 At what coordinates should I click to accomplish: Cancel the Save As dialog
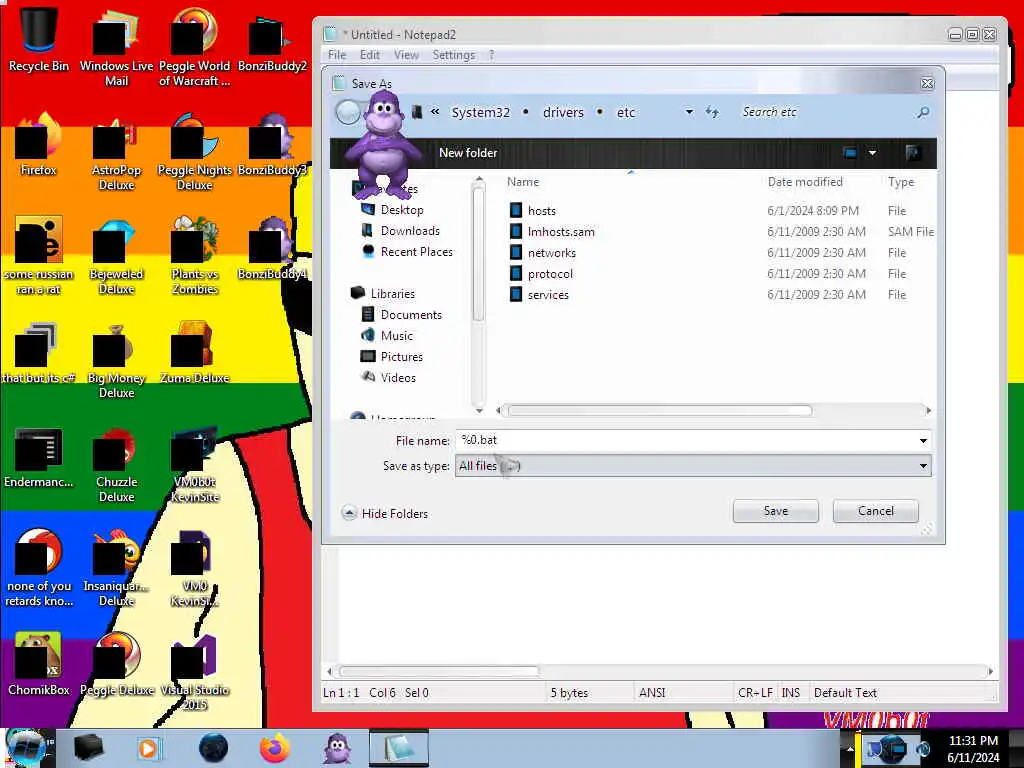[876, 511]
